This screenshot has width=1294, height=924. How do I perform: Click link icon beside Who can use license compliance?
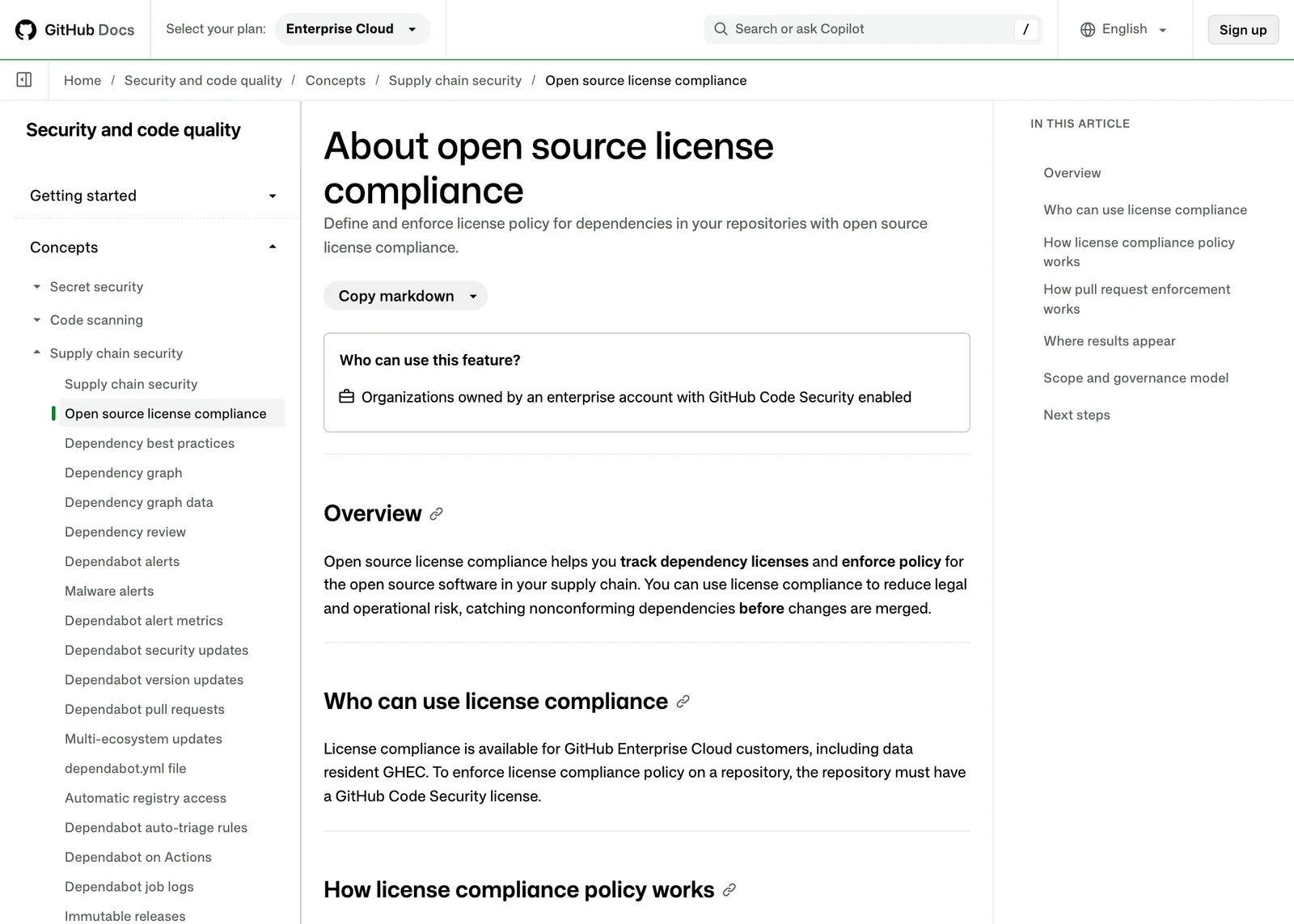coord(683,702)
